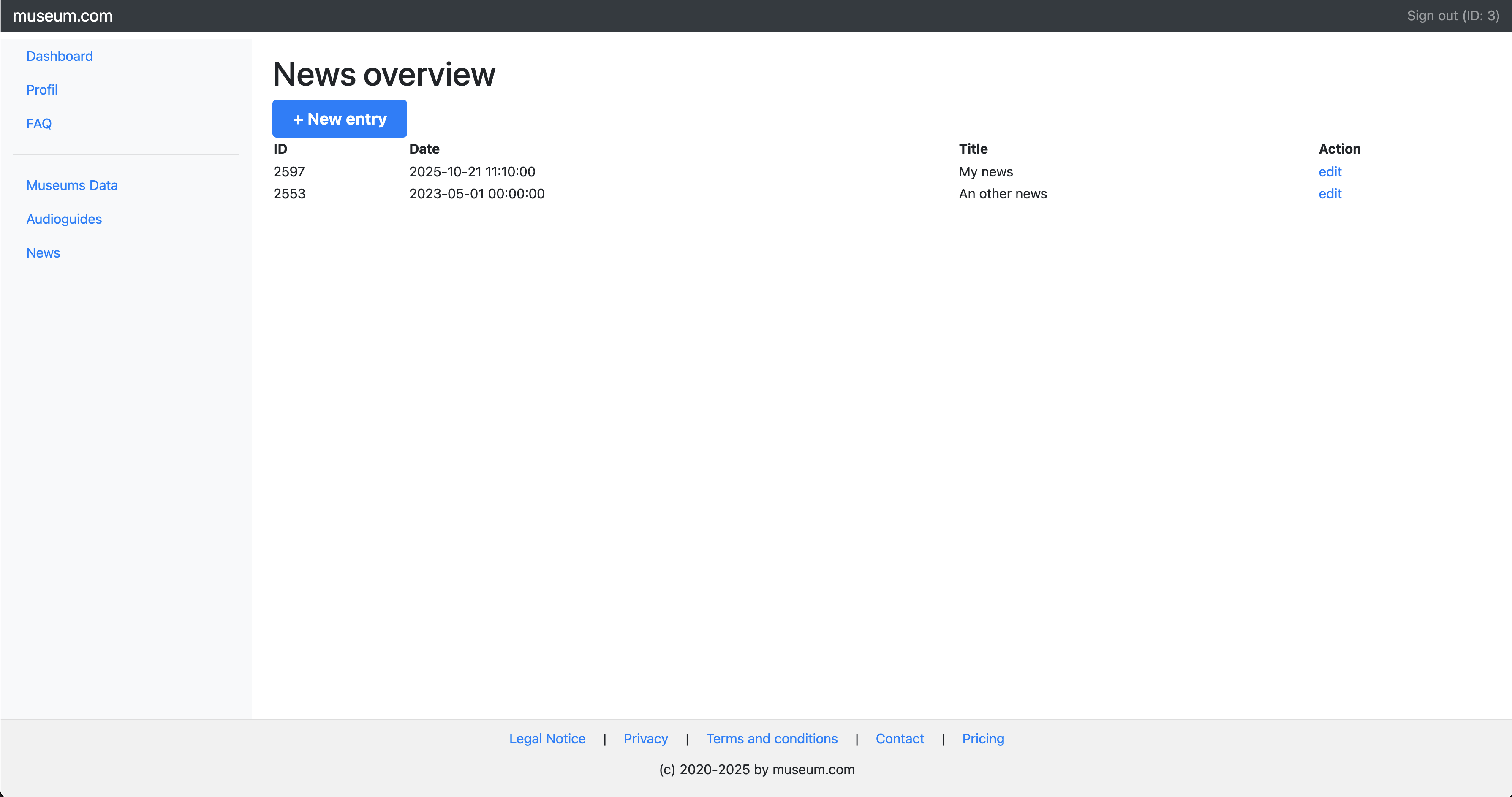This screenshot has width=1512, height=797.
Task: Click the Date column header
Action: [x=424, y=149]
